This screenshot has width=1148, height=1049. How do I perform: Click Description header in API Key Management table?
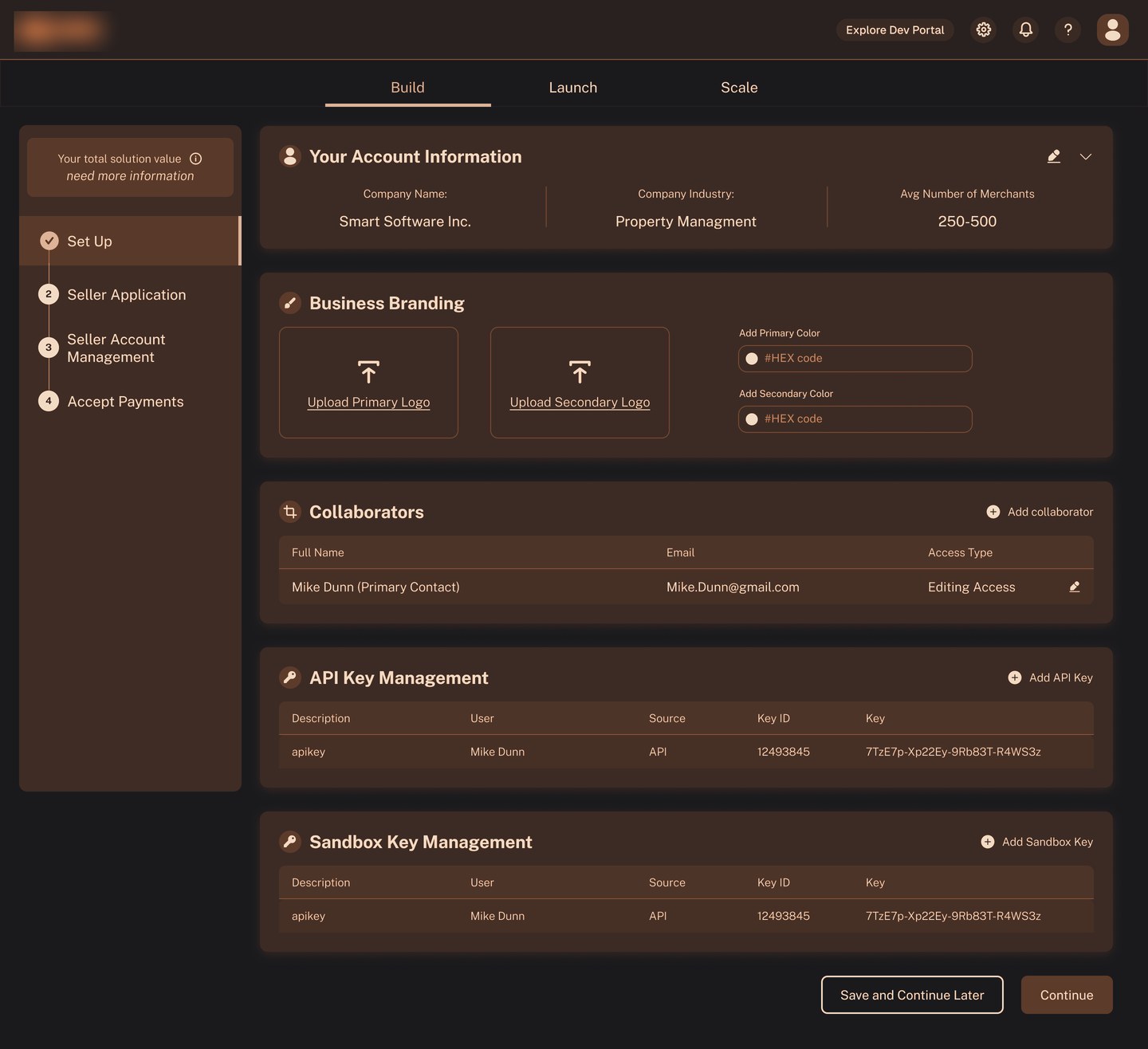pos(320,718)
